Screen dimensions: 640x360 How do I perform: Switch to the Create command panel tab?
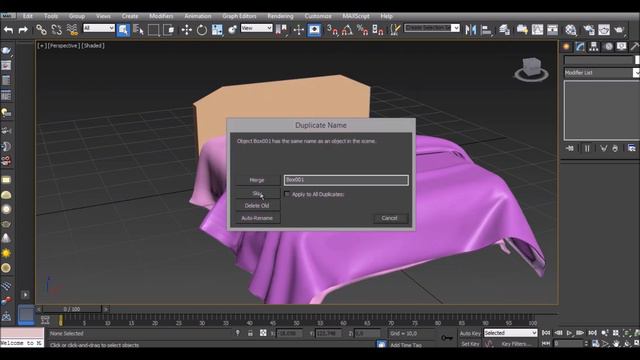[567, 47]
